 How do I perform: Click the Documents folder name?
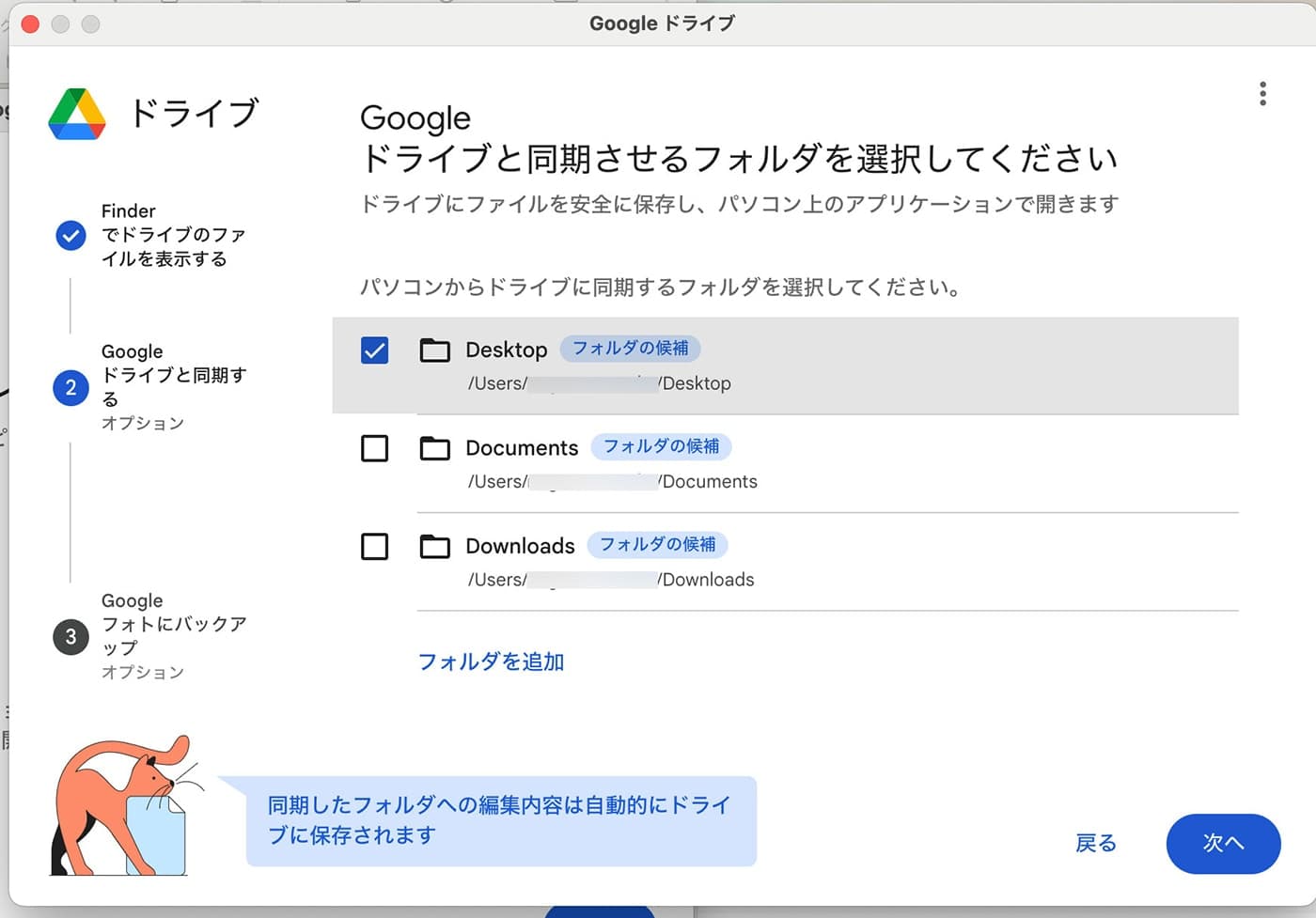pyautogui.click(x=522, y=448)
